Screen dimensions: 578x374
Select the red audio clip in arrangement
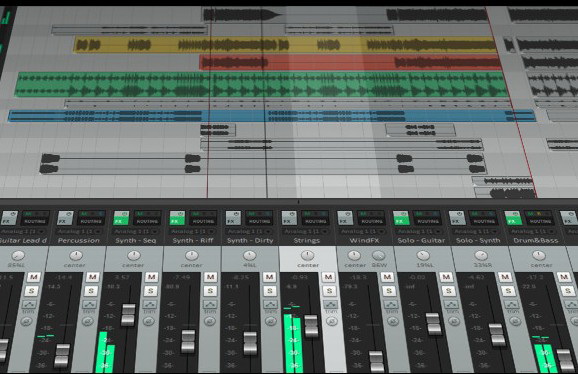pyautogui.click(x=350, y=62)
